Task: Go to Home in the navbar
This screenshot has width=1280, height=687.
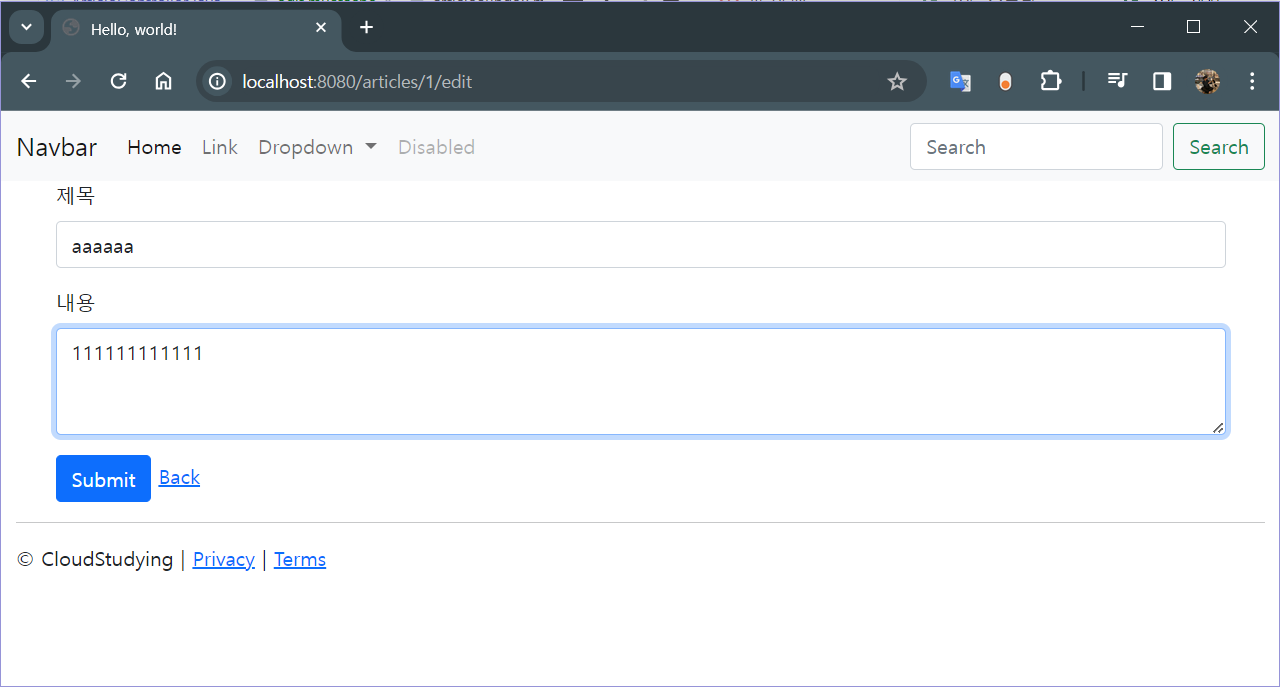Action: [x=154, y=147]
